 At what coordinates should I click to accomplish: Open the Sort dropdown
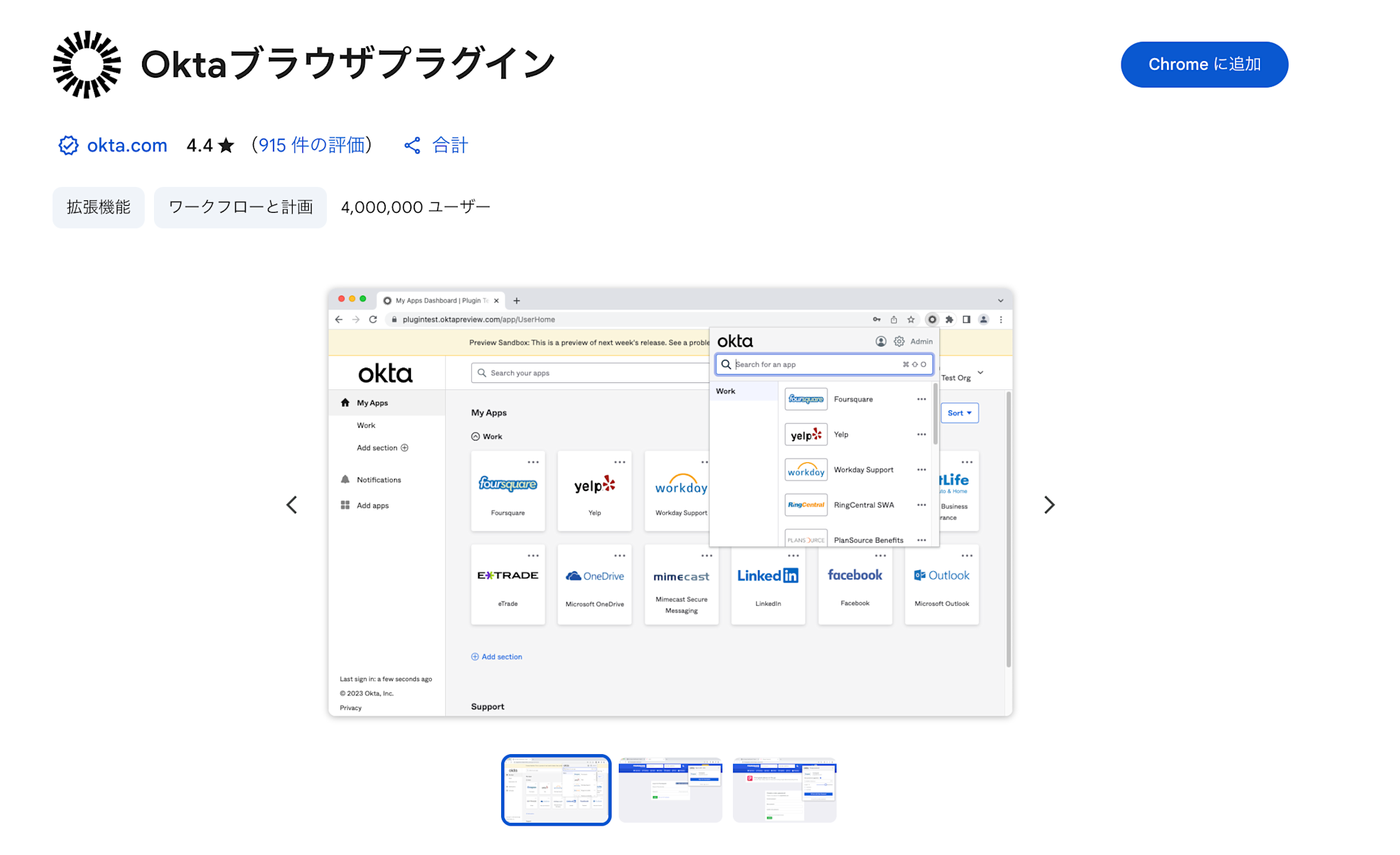coord(959,412)
